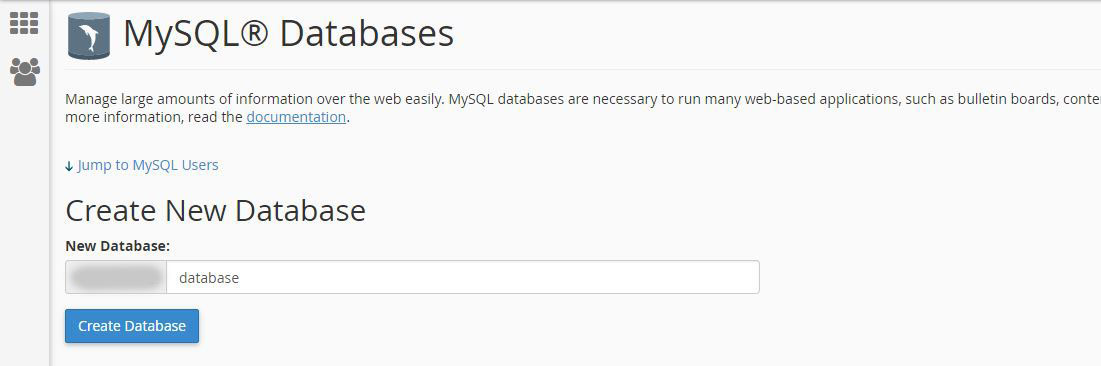Image resolution: width=1101 pixels, height=366 pixels.
Task: Click the blurred username prefix box
Action: point(116,277)
